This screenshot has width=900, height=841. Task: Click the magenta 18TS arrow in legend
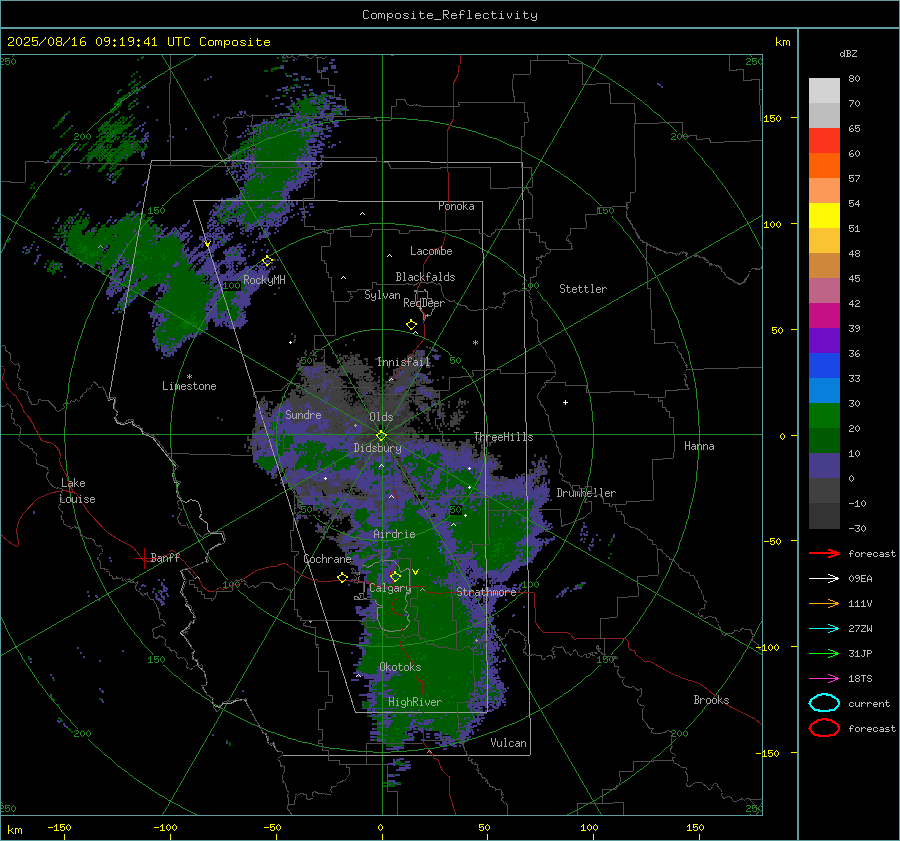coord(824,679)
